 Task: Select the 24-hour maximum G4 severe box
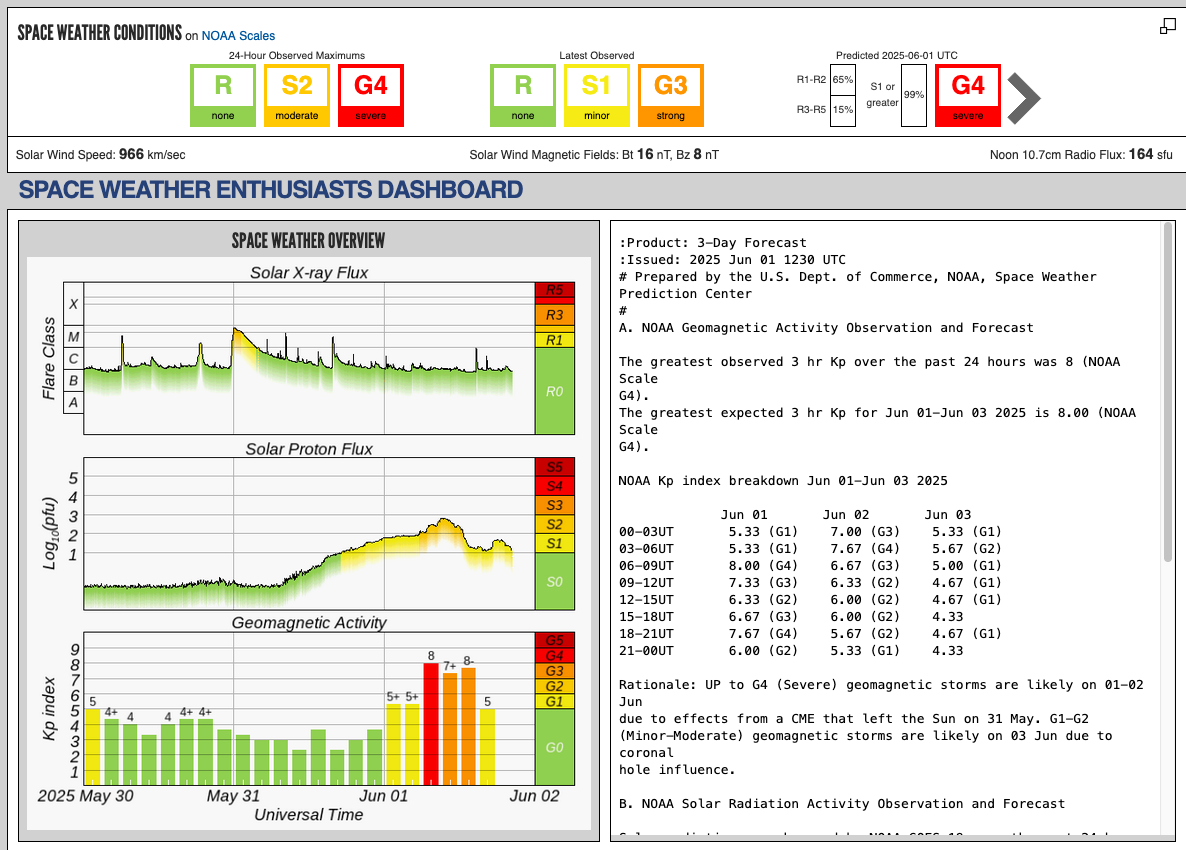pyautogui.click(x=371, y=95)
